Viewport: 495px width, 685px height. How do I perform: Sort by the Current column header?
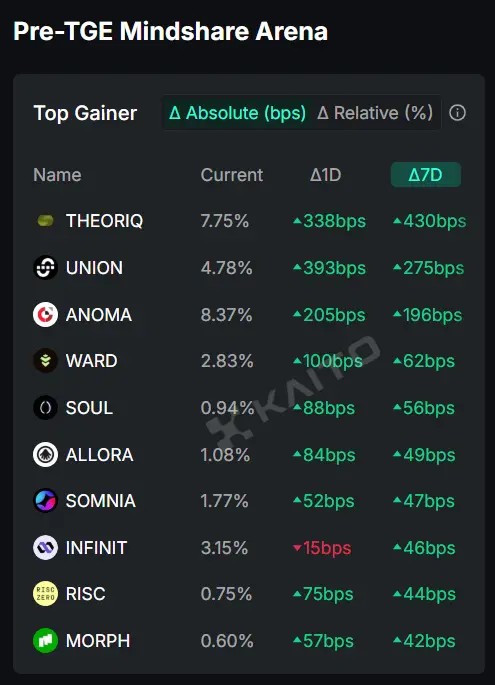coord(232,175)
